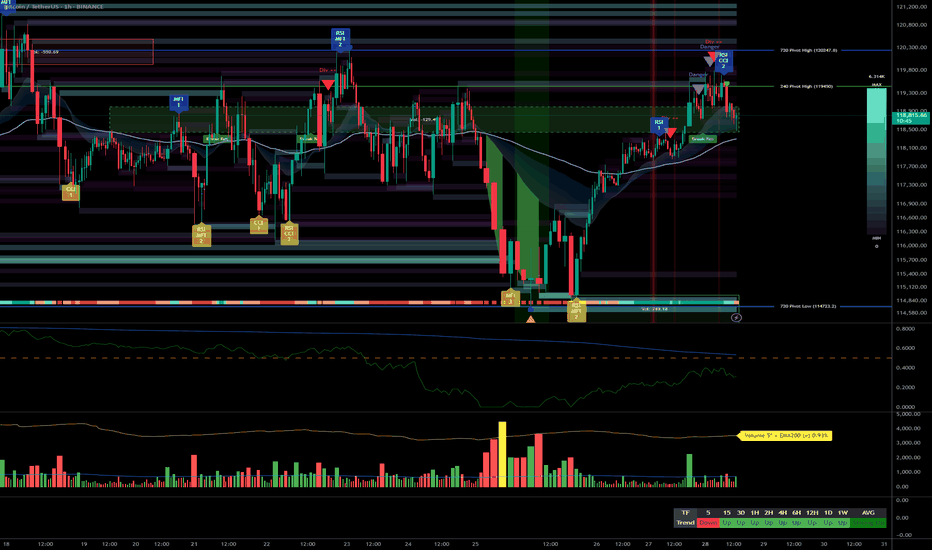
Task: Click the rightmost Break Res green label
Action: pyautogui.click(x=703, y=139)
